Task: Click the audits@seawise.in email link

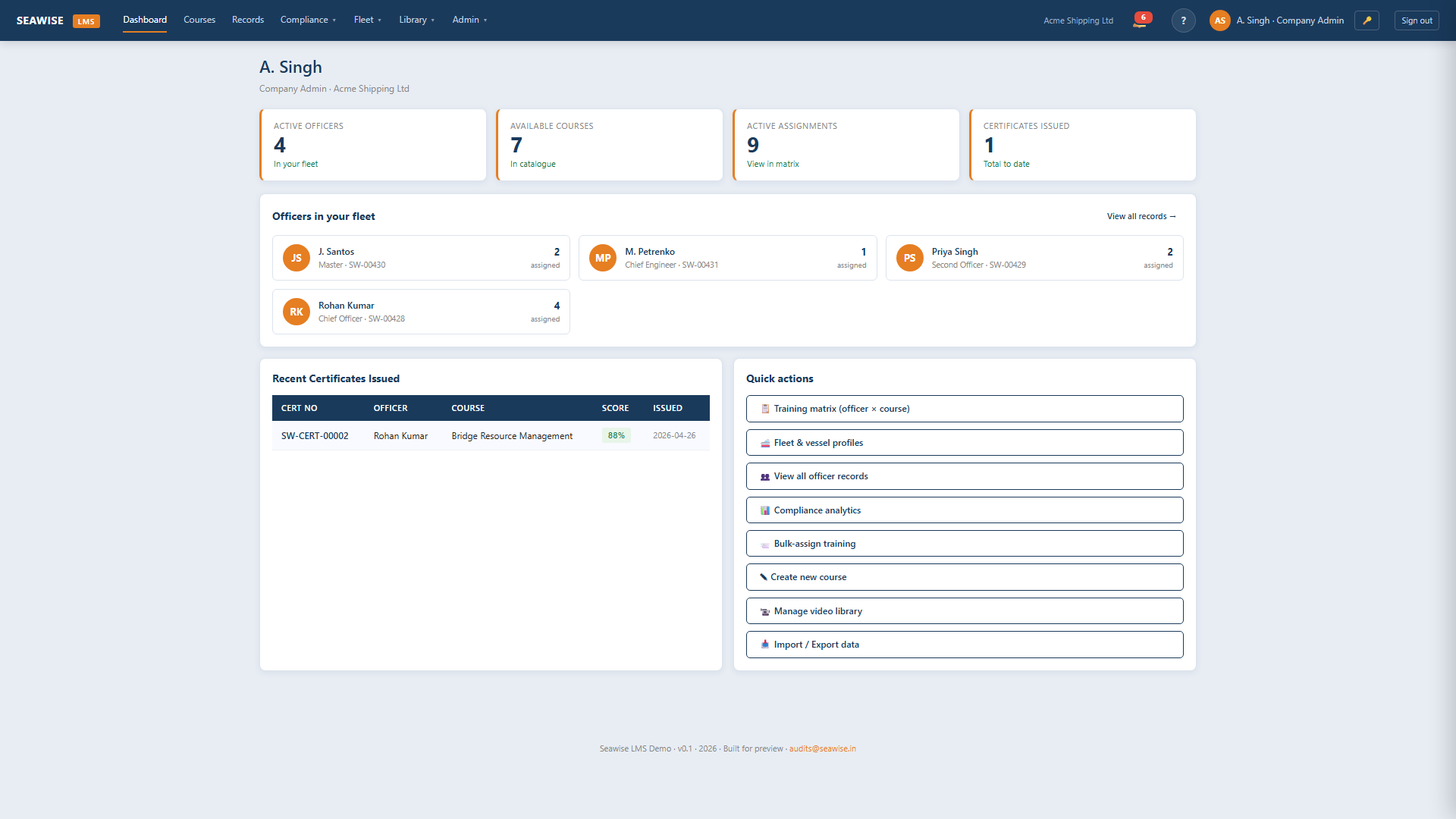Action: click(x=822, y=748)
